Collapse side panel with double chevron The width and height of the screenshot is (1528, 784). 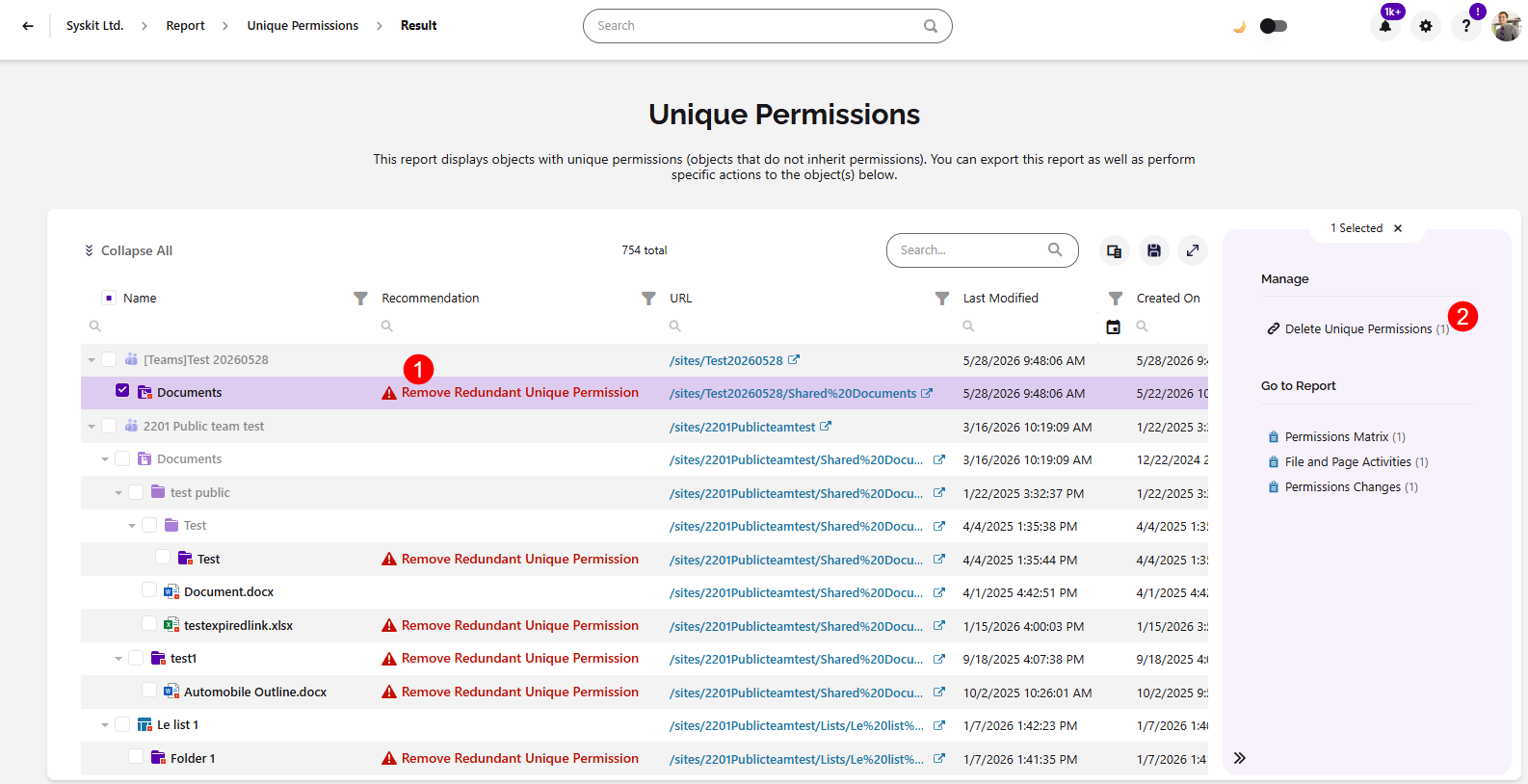[x=1240, y=758]
